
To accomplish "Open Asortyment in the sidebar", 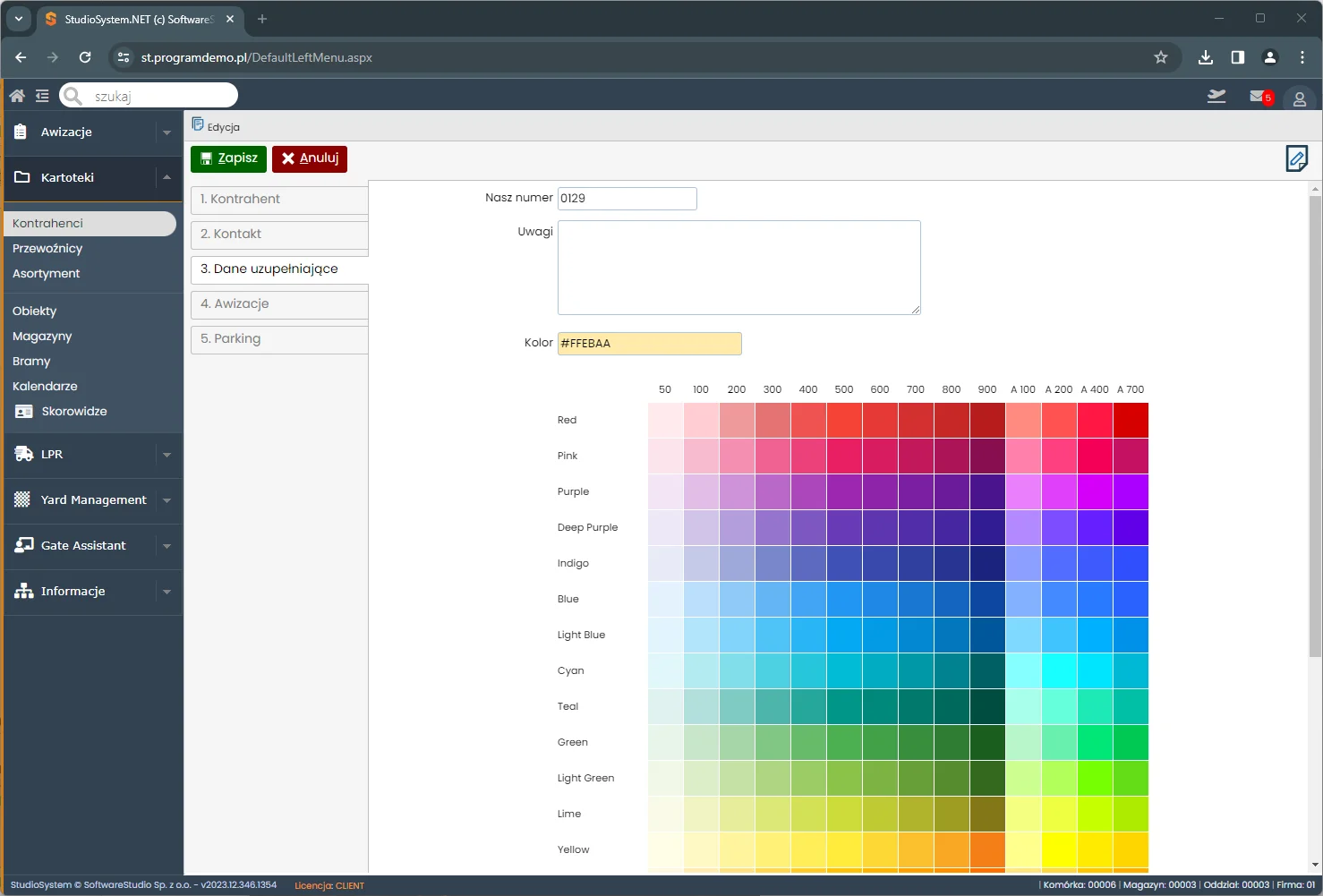I will click(47, 274).
